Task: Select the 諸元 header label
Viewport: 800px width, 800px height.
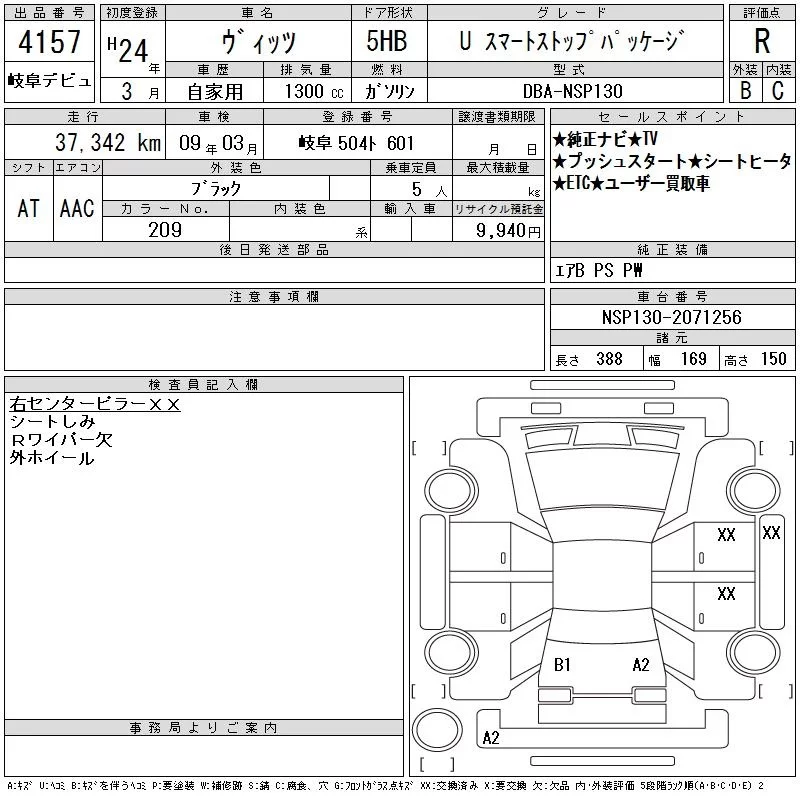Action: (672, 337)
